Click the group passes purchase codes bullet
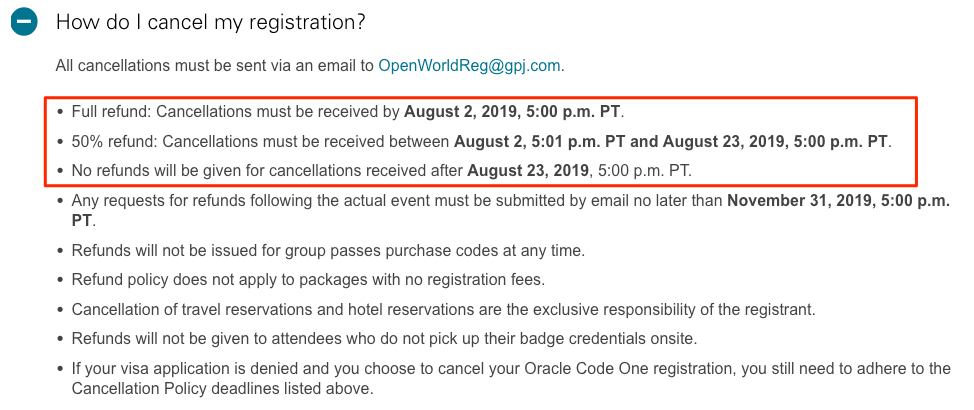Image resolution: width=974 pixels, height=410 pixels. tap(328, 251)
